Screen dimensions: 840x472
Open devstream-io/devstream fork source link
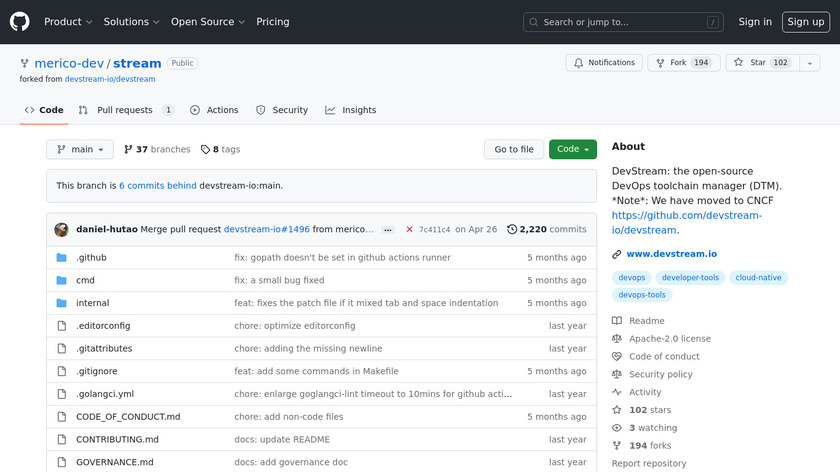click(110, 79)
